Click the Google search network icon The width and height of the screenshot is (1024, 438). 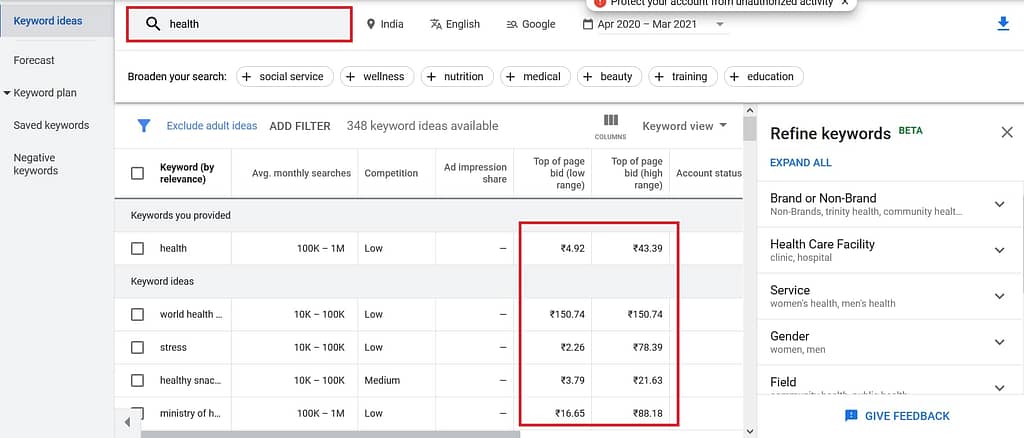pyautogui.click(x=511, y=24)
